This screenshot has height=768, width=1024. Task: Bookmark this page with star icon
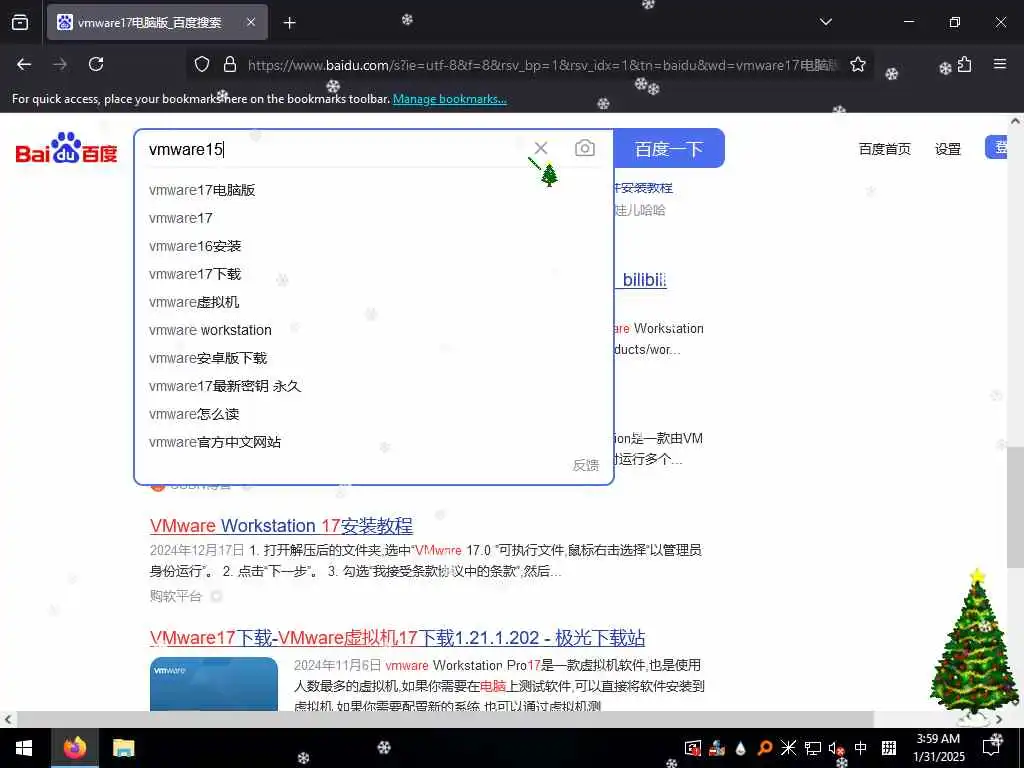click(857, 64)
